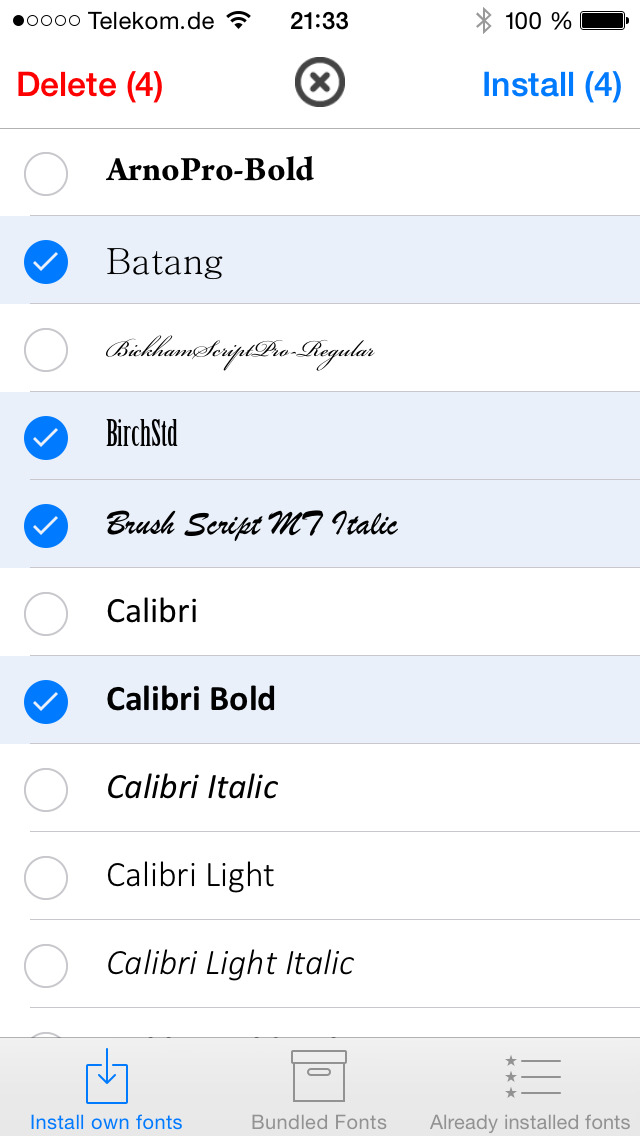Tap the 21:33 clock in status bar

tap(319, 21)
